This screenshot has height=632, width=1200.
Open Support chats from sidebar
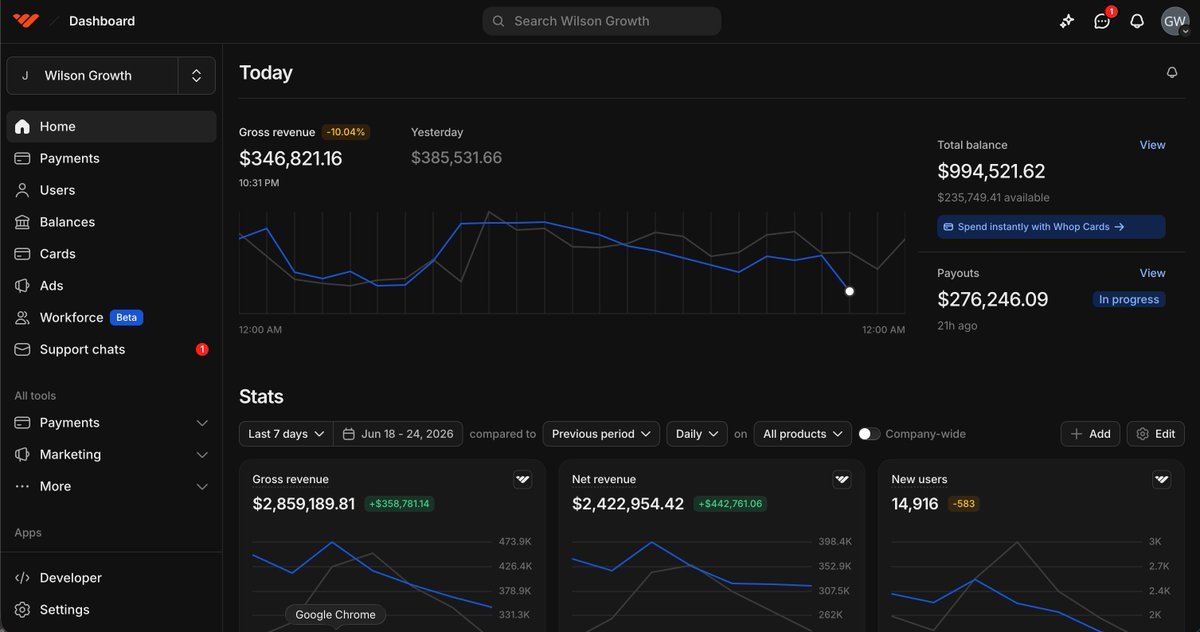(111, 350)
